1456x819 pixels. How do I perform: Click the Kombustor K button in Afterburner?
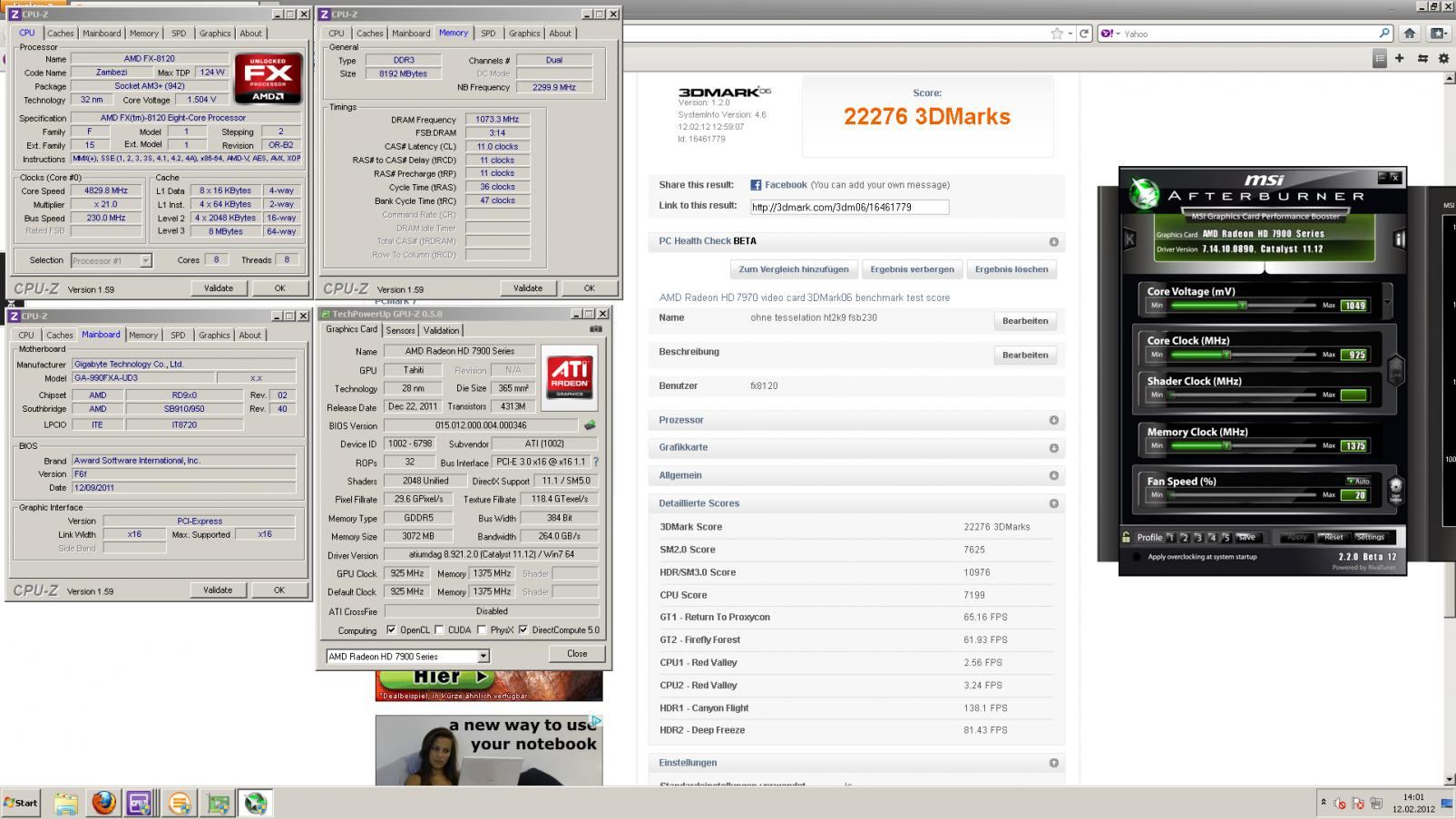click(x=1129, y=239)
